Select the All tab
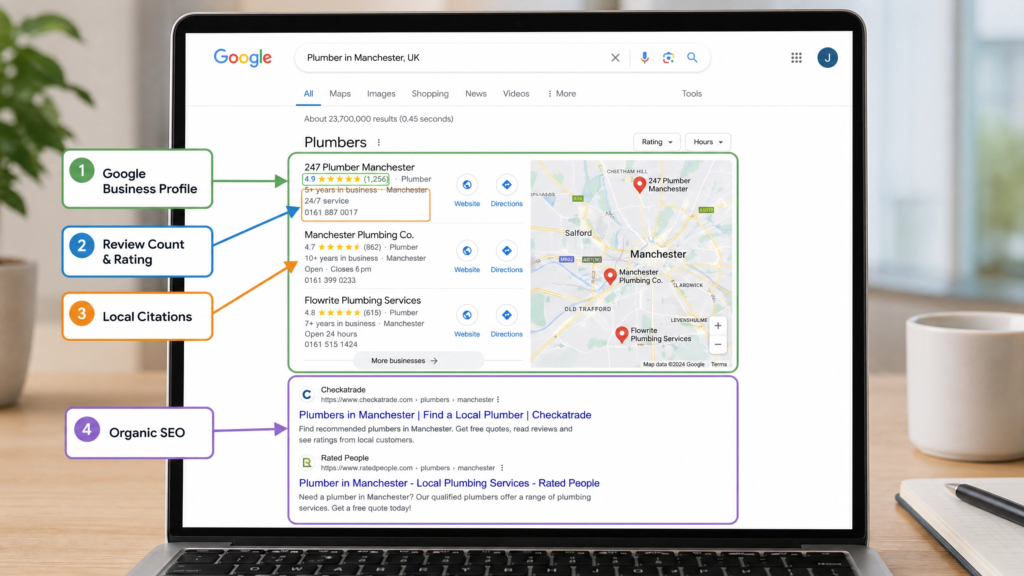 coord(308,93)
